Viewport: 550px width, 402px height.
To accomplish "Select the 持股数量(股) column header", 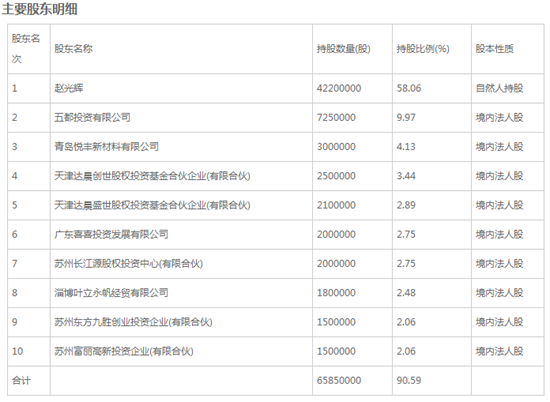I will click(x=343, y=49).
